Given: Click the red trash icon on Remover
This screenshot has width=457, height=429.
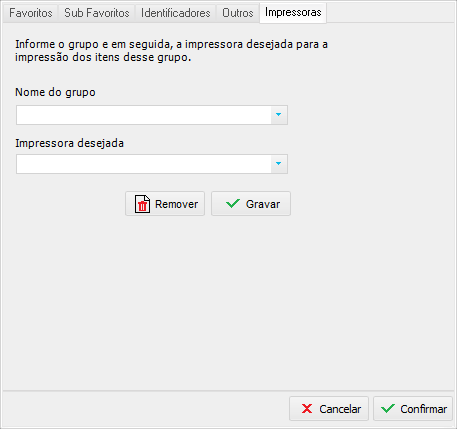Looking at the screenshot, I should click(142, 204).
